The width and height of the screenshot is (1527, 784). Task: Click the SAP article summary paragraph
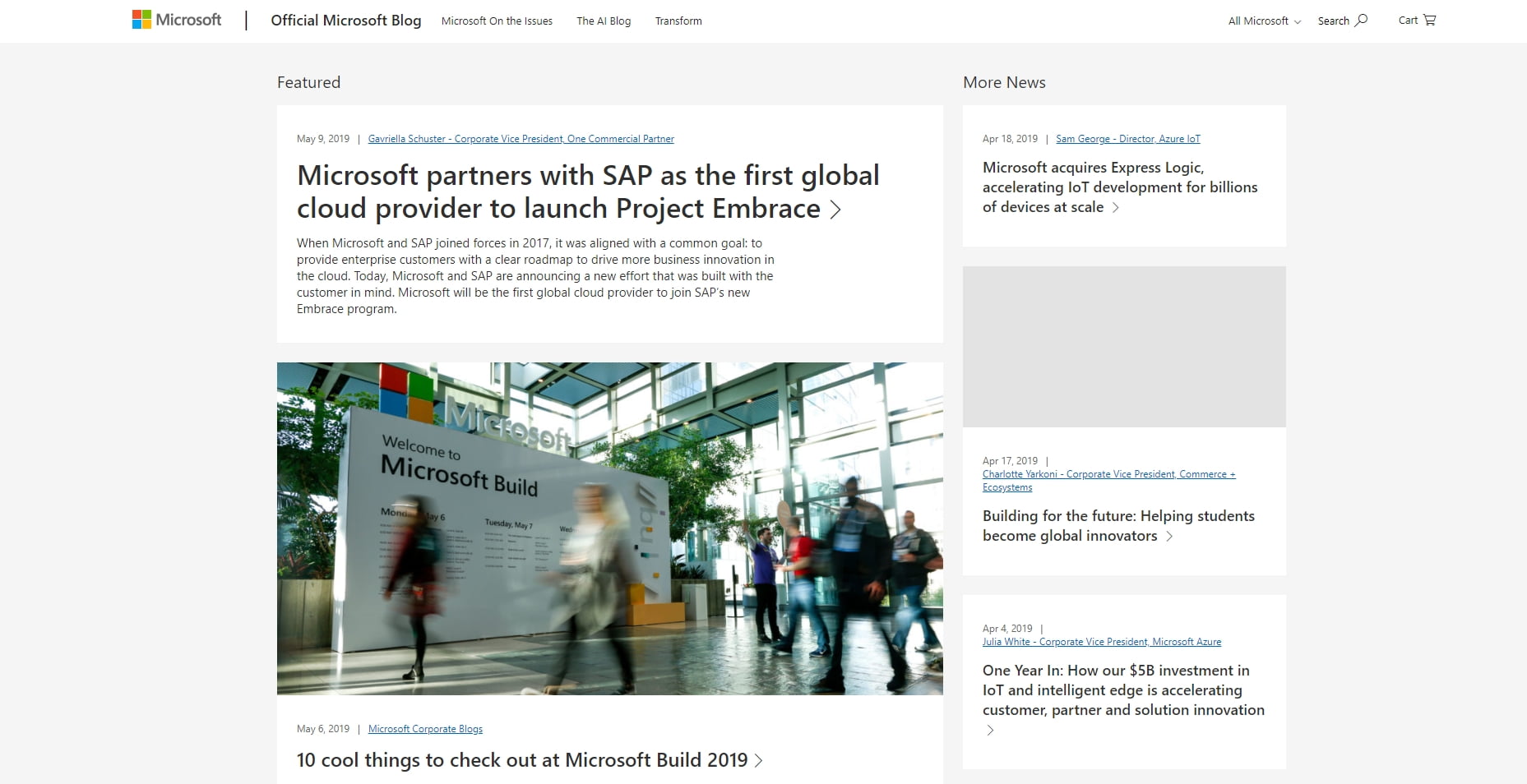coord(535,276)
